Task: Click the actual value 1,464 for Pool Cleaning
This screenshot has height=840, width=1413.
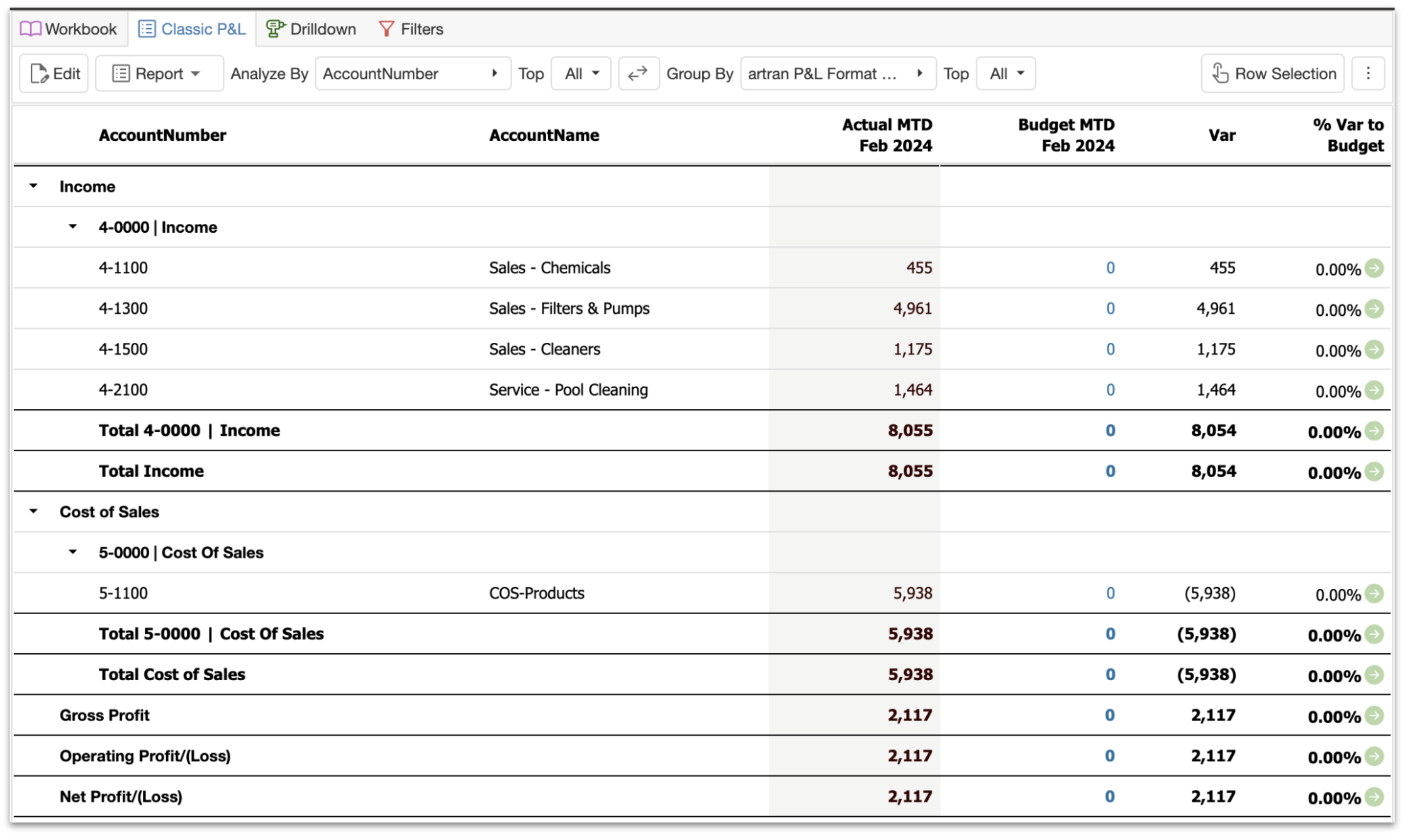Action: coord(913,390)
